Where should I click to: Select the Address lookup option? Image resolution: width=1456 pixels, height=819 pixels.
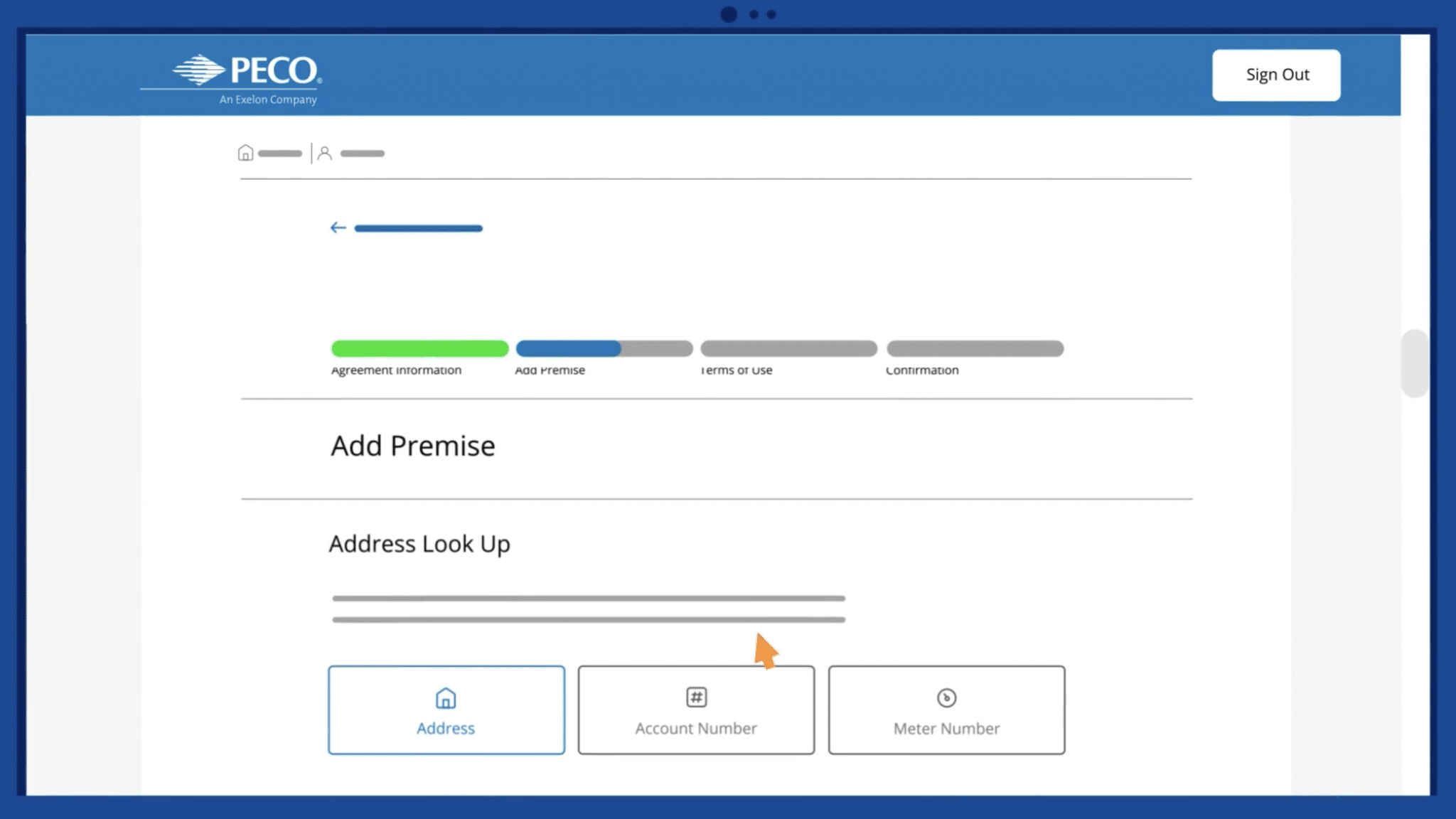click(x=446, y=728)
